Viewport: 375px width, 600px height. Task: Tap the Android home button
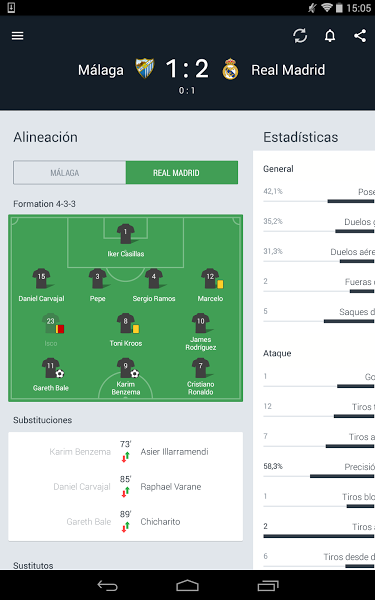pos(188,585)
